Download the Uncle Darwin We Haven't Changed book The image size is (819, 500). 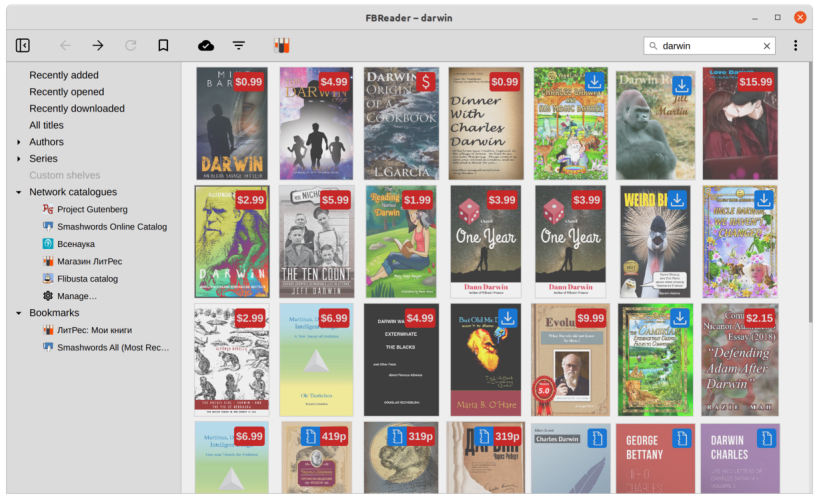point(764,200)
